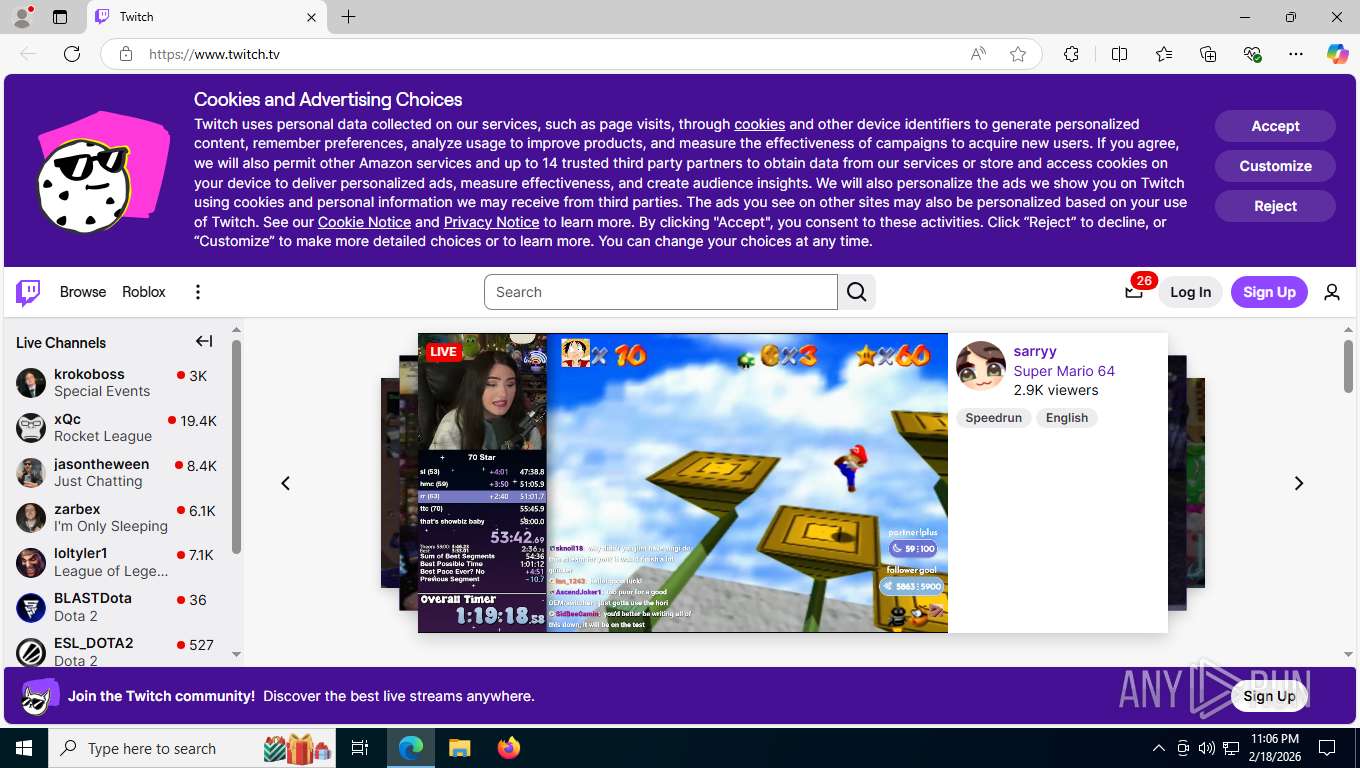
Task: Click the Log In button
Action: 1190,292
